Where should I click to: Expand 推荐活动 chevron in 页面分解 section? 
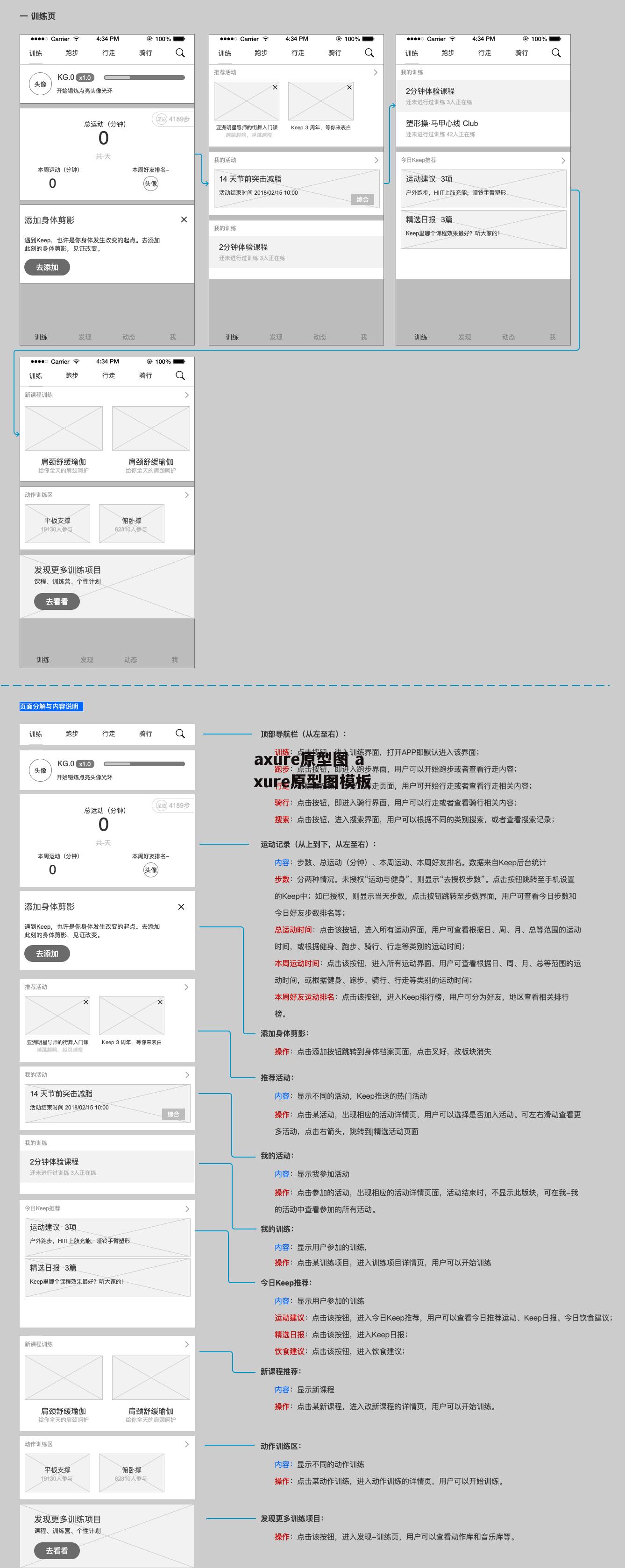tap(186, 987)
